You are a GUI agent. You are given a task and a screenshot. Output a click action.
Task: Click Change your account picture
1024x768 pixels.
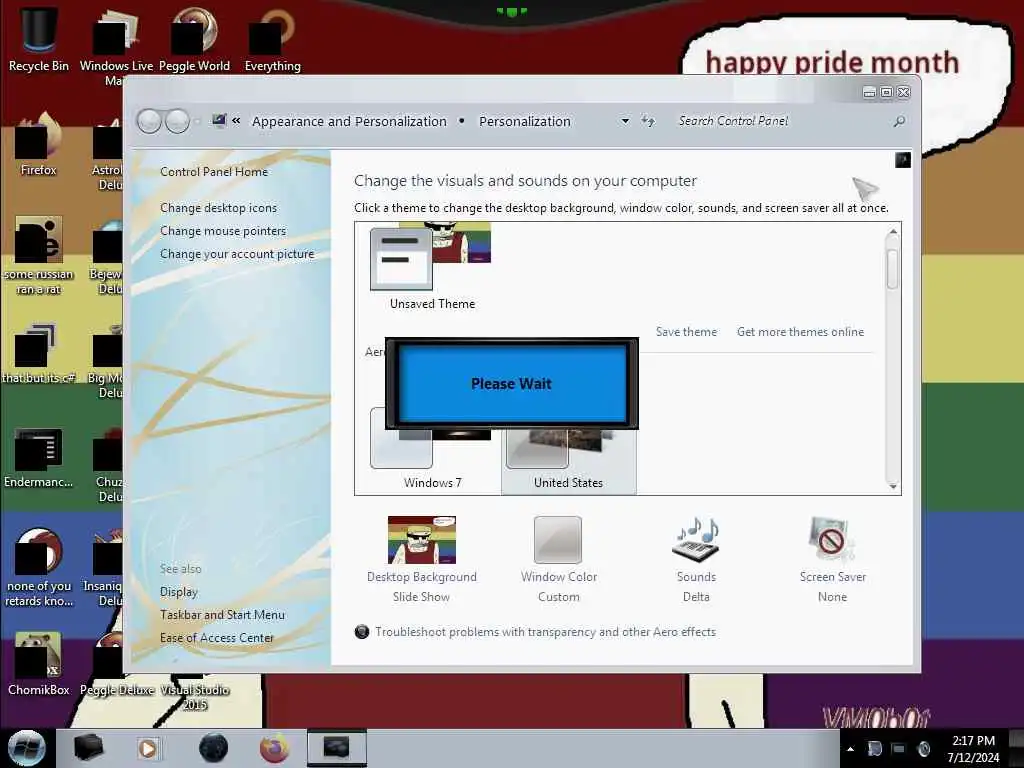(237, 254)
